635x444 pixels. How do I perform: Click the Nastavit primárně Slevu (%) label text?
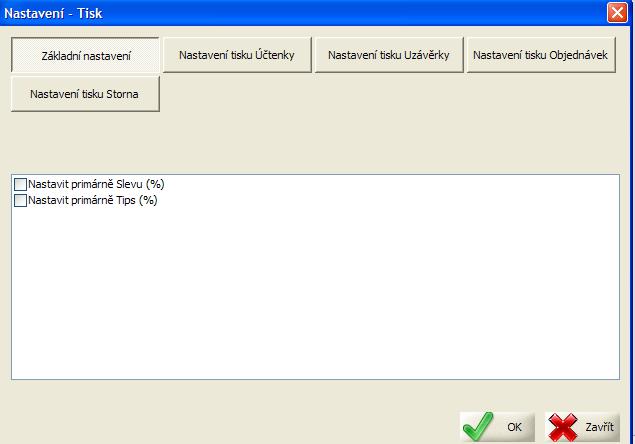(96, 185)
